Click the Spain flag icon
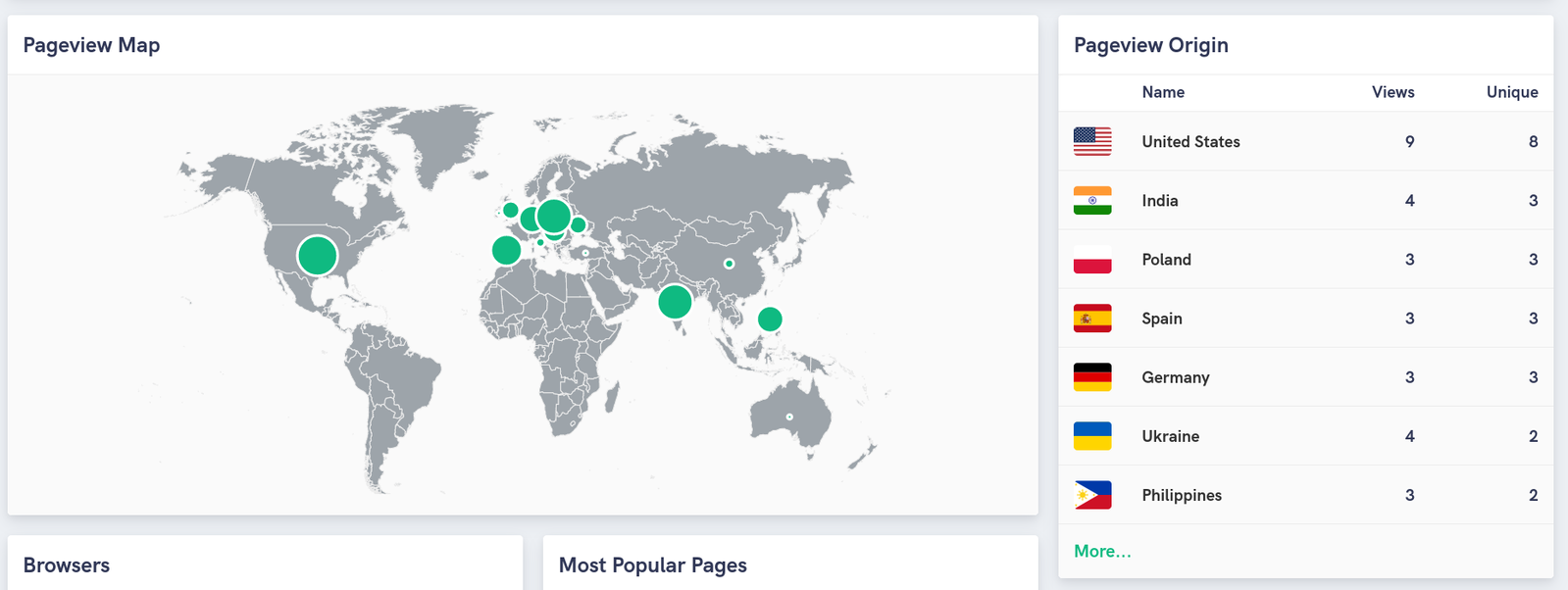Screen dimensions: 1568x590 pyautogui.click(x=1092, y=319)
